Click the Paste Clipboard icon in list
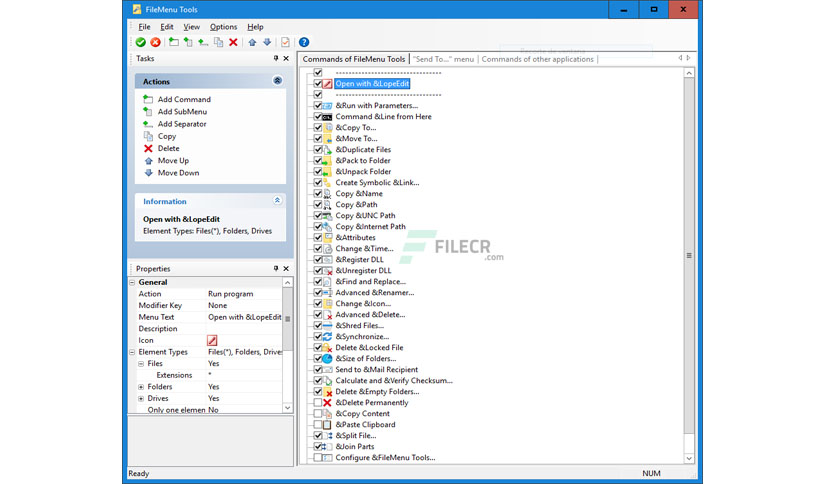Screen dimensions: 836x484 point(327,424)
